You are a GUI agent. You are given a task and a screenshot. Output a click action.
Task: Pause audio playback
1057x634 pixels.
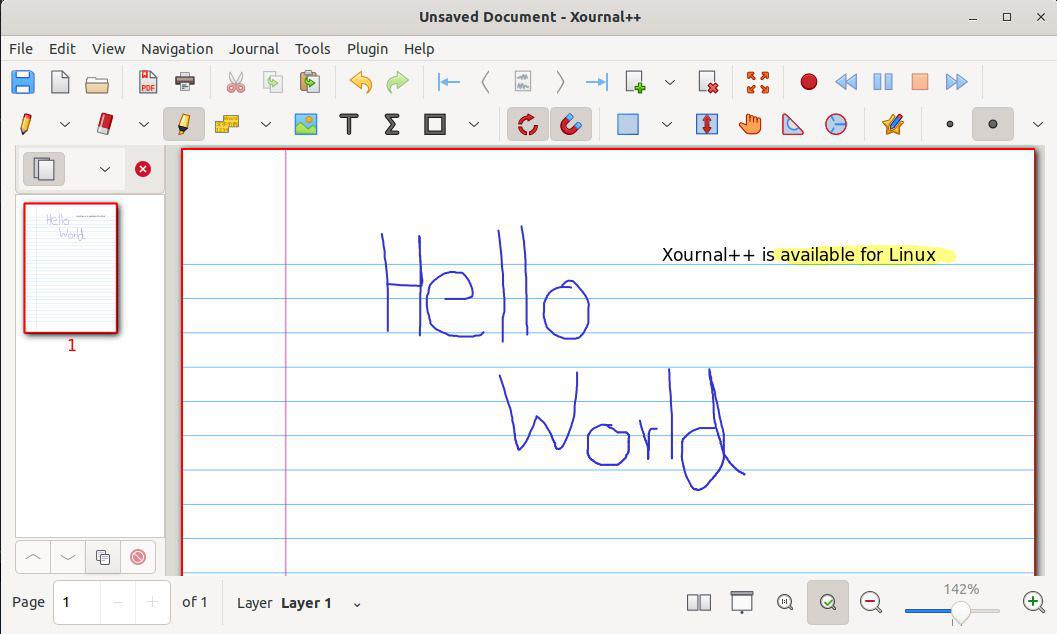[x=883, y=82]
